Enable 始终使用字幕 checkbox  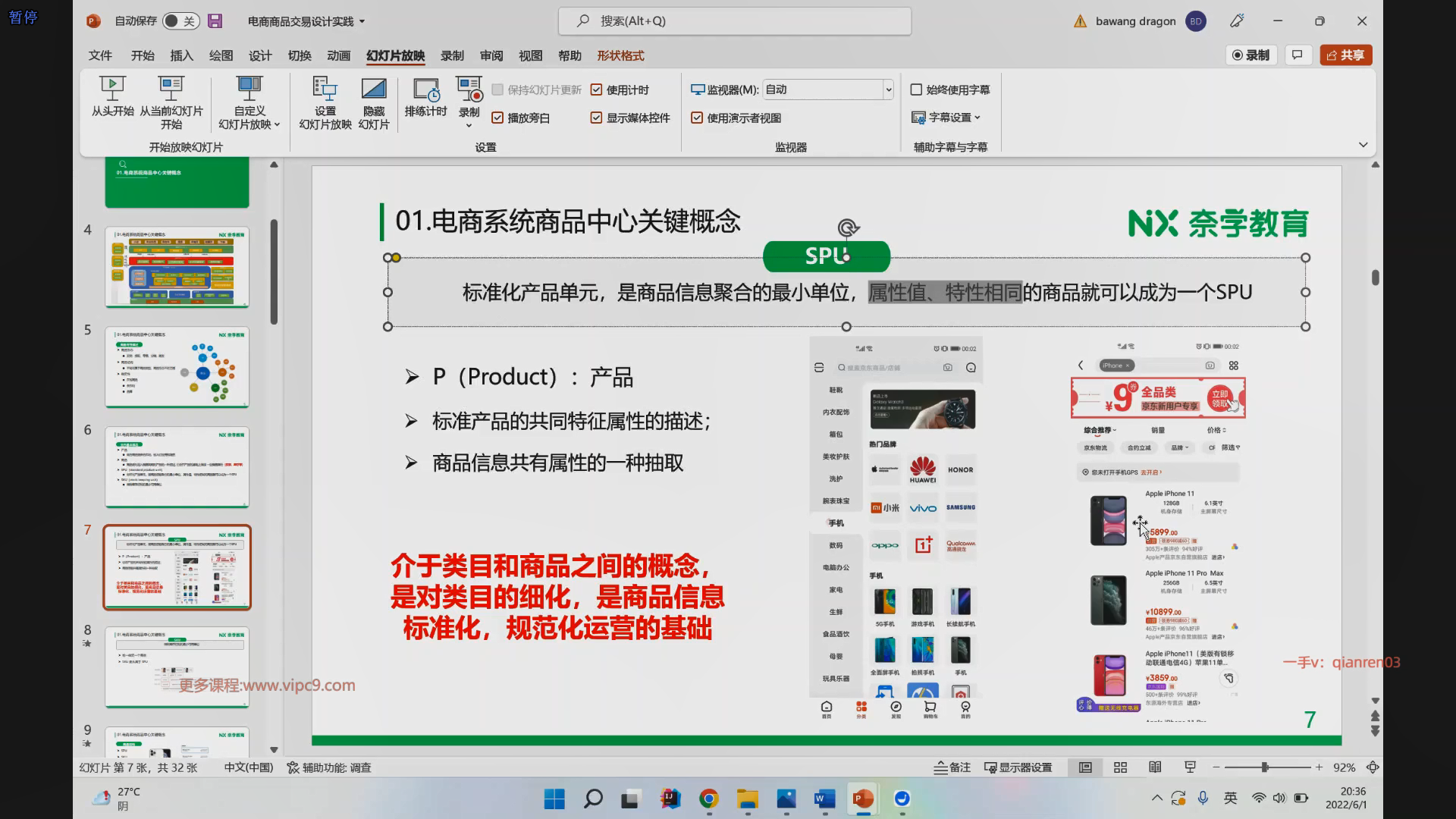(916, 89)
